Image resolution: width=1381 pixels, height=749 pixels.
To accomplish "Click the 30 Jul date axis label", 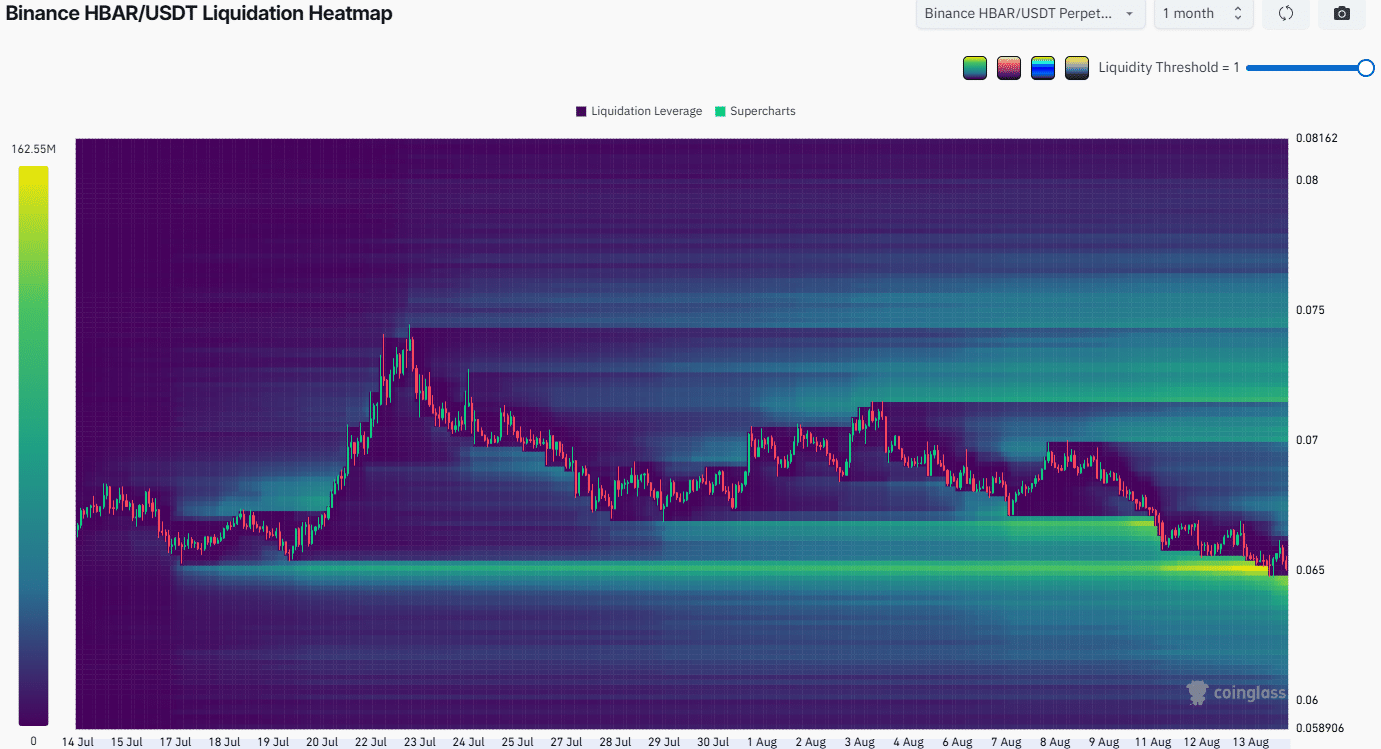I will 712,742.
